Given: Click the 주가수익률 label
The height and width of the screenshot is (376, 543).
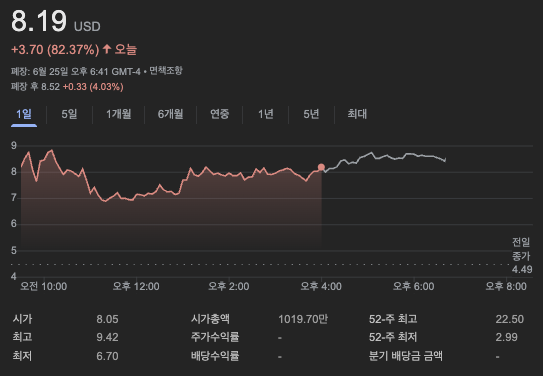Looking at the screenshot, I should (215, 337).
